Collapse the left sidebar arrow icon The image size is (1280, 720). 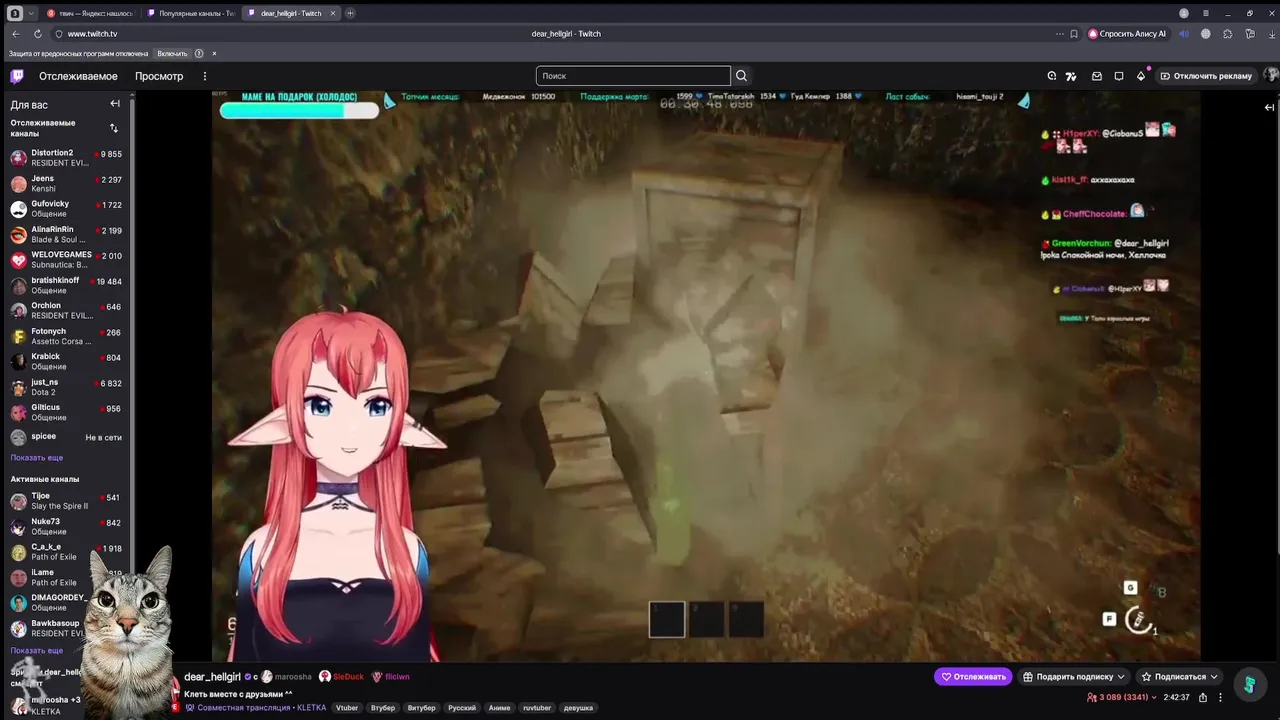pyautogui.click(x=115, y=103)
